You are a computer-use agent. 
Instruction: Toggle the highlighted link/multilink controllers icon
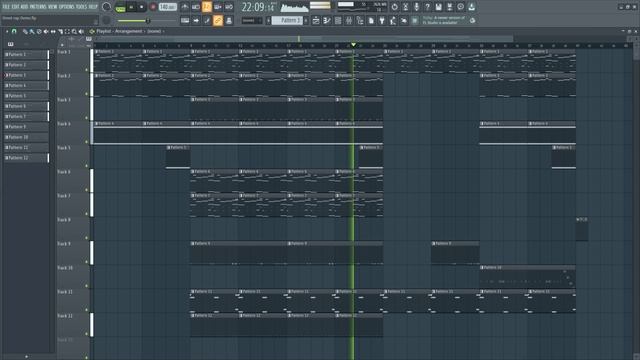pos(218,20)
